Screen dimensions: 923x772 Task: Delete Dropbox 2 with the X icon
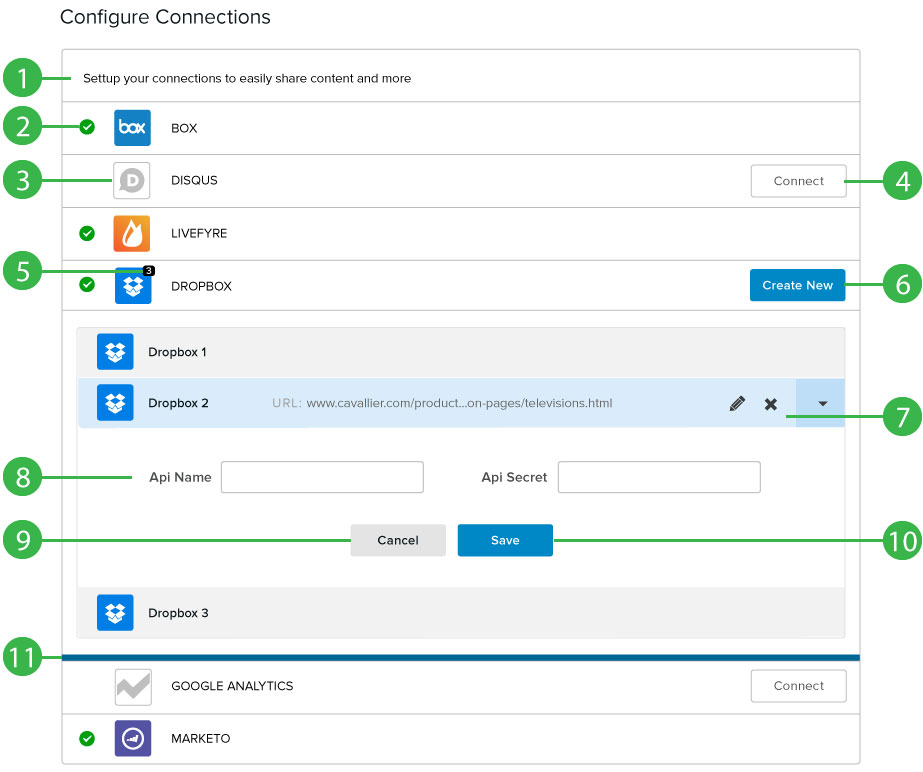[x=771, y=404]
